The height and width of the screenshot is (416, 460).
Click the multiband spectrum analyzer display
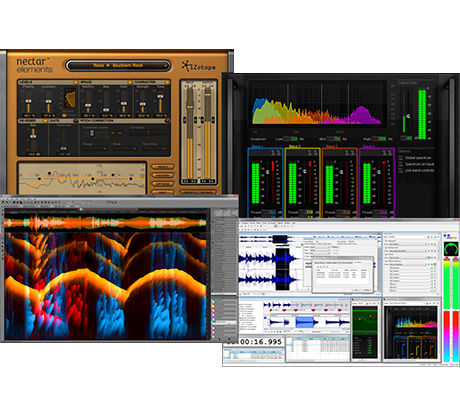(x=318, y=104)
